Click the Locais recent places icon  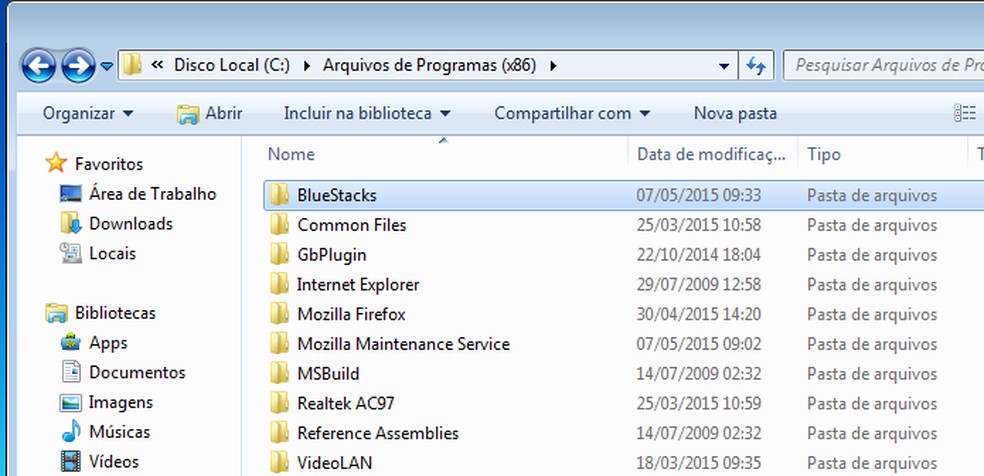[x=71, y=253]
